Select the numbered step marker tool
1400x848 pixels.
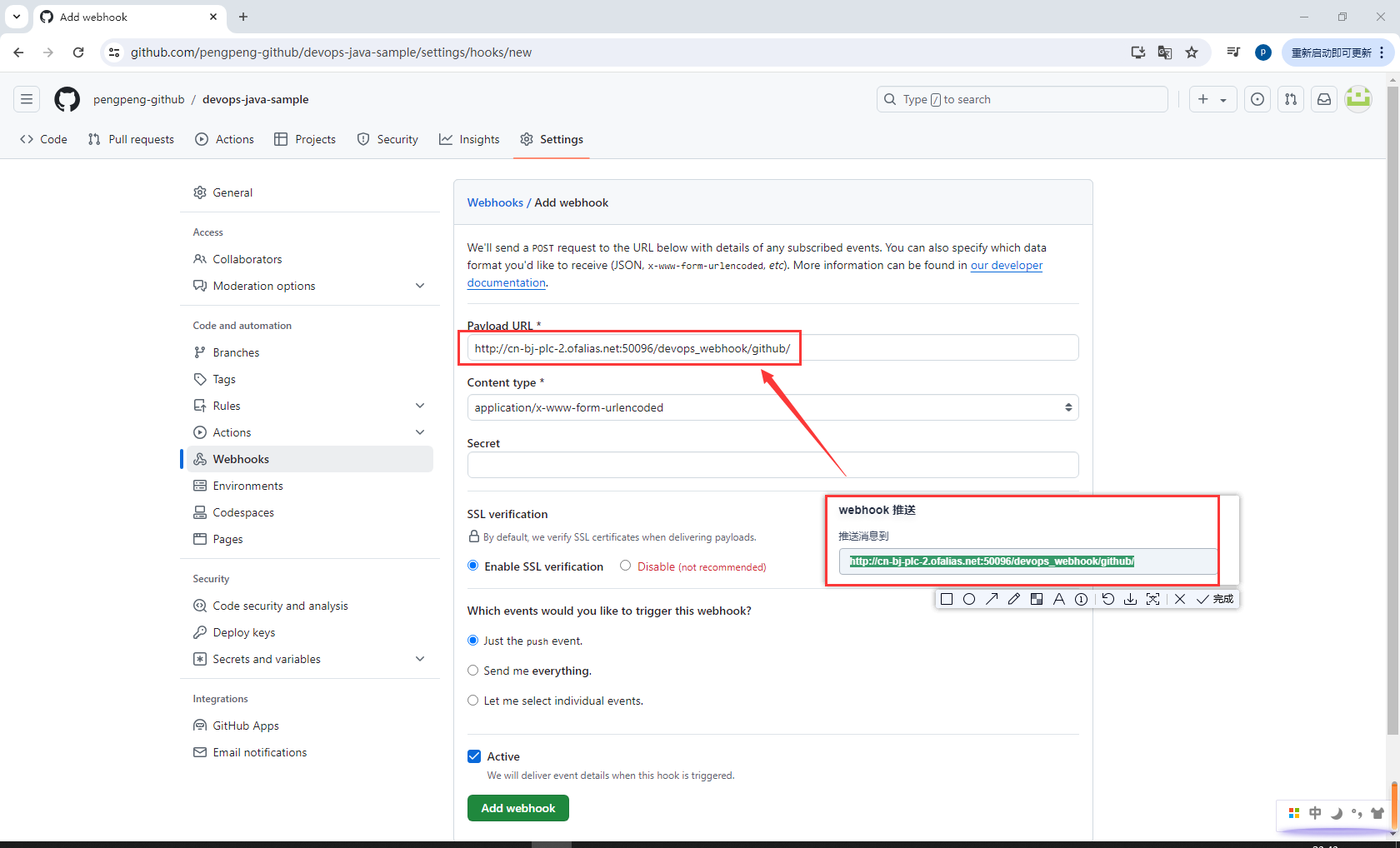point(1082,599)
